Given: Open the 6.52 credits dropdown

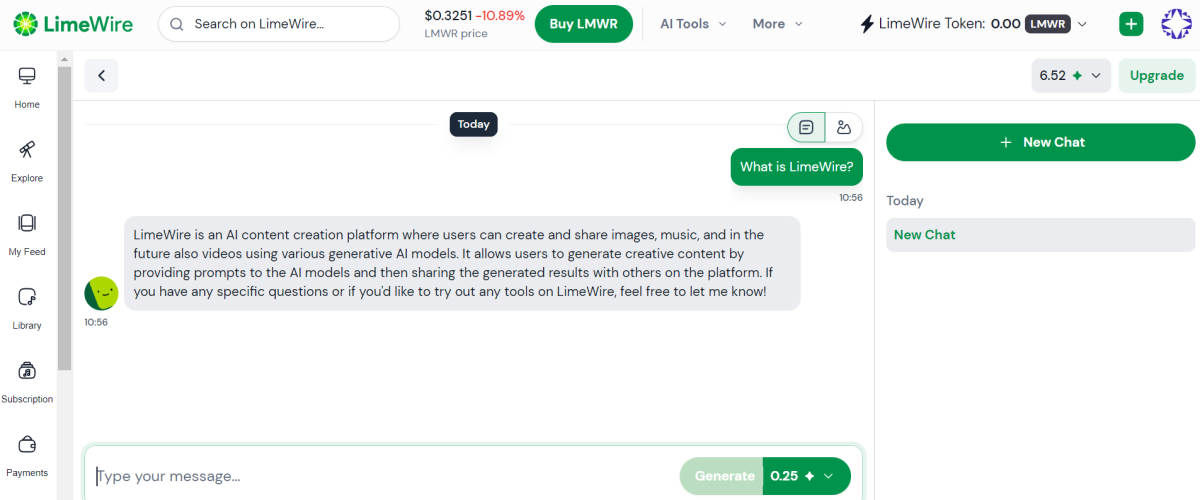Looking at the screenshot, I should [1070, 76].
